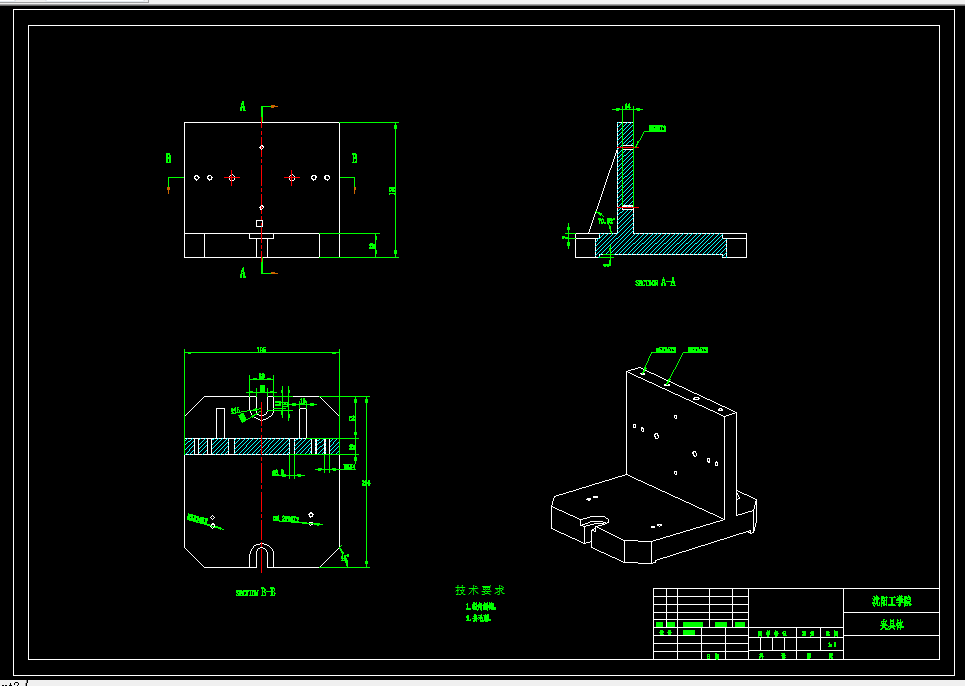Select section letter B right of front view
The width and height of the screenshot is (965, 686).
(354, 158)
